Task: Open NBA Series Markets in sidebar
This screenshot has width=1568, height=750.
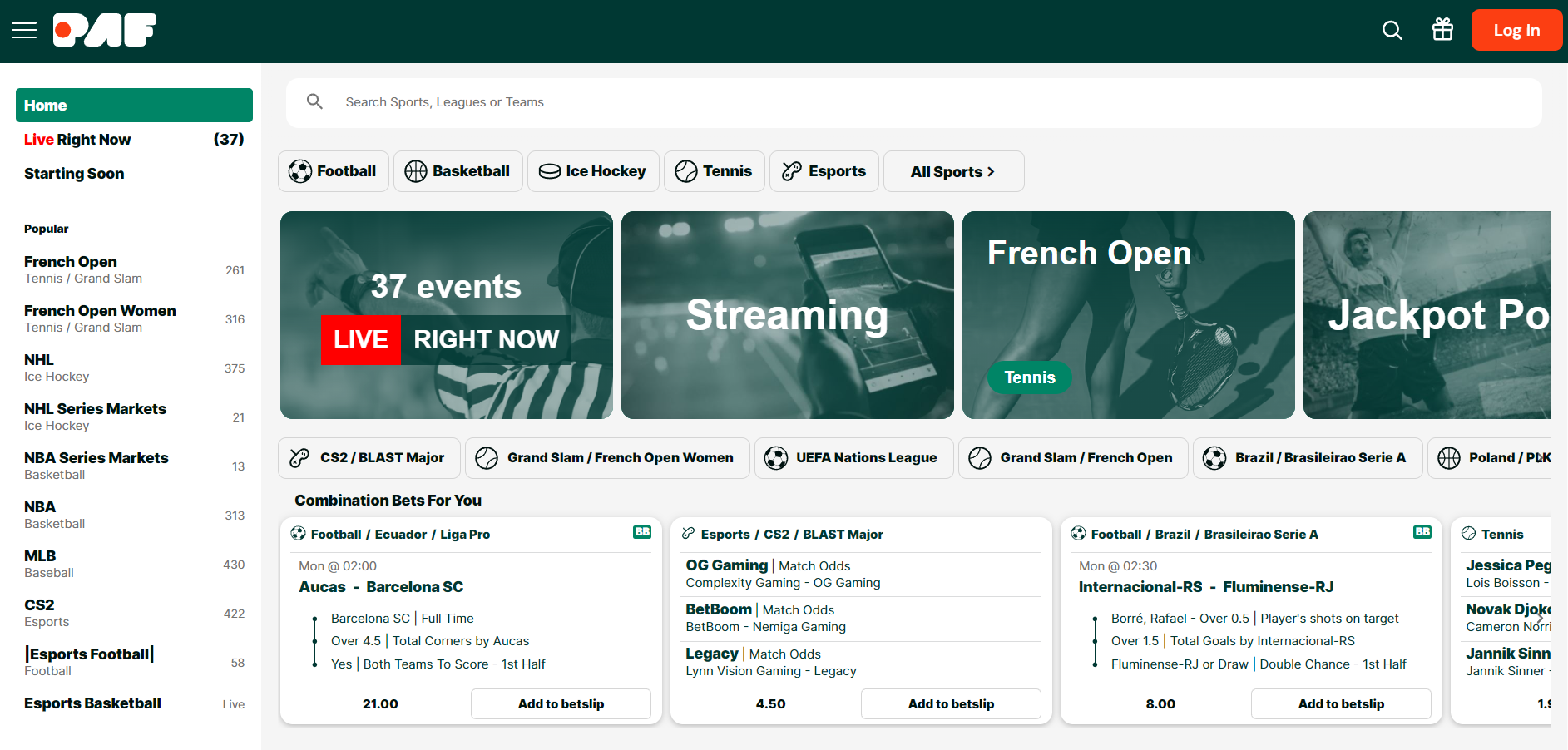Action: (134, 466)
